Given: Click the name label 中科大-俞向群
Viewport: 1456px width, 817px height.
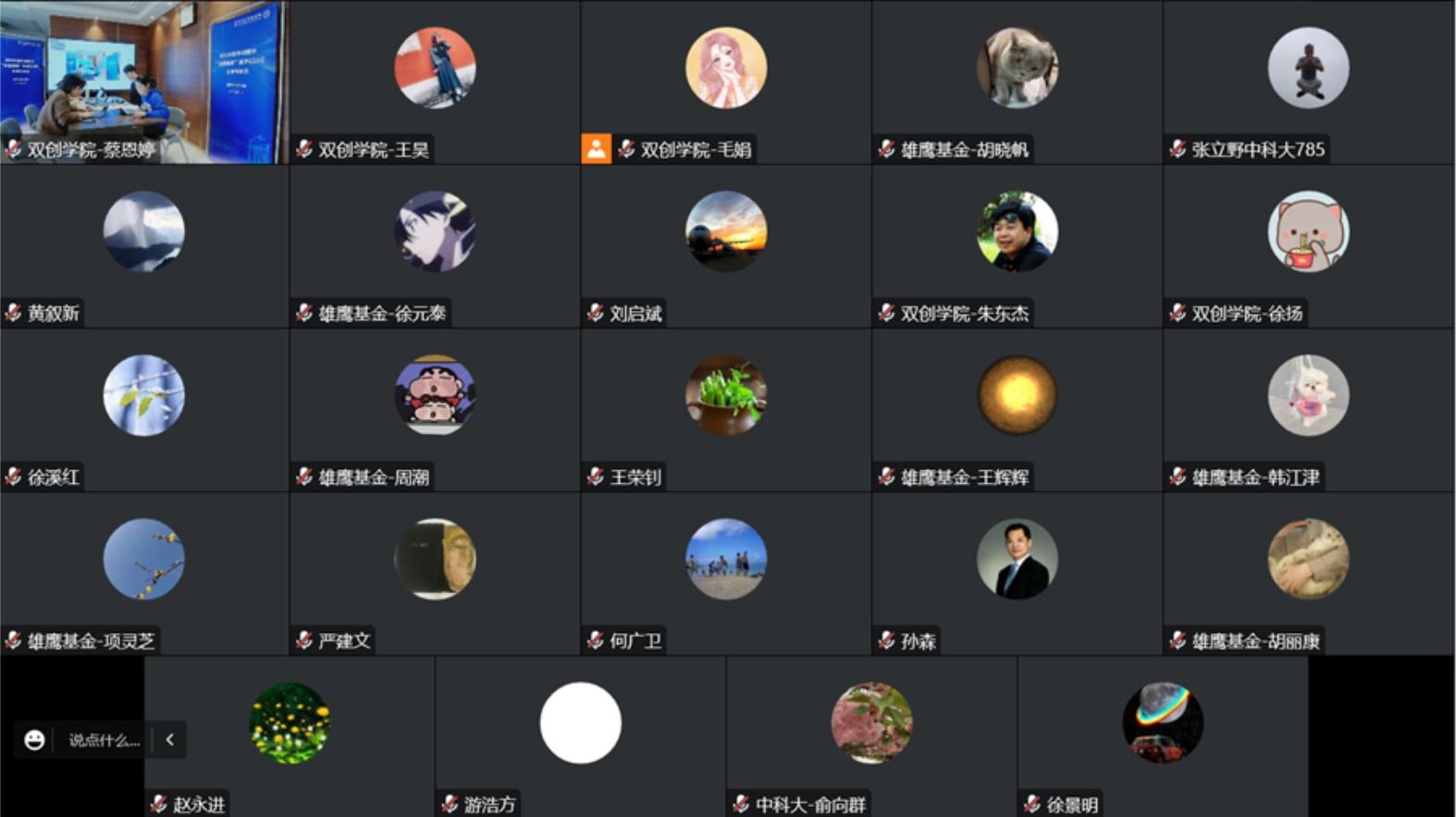Looking at the screenshot, I should tap(810, 805).
